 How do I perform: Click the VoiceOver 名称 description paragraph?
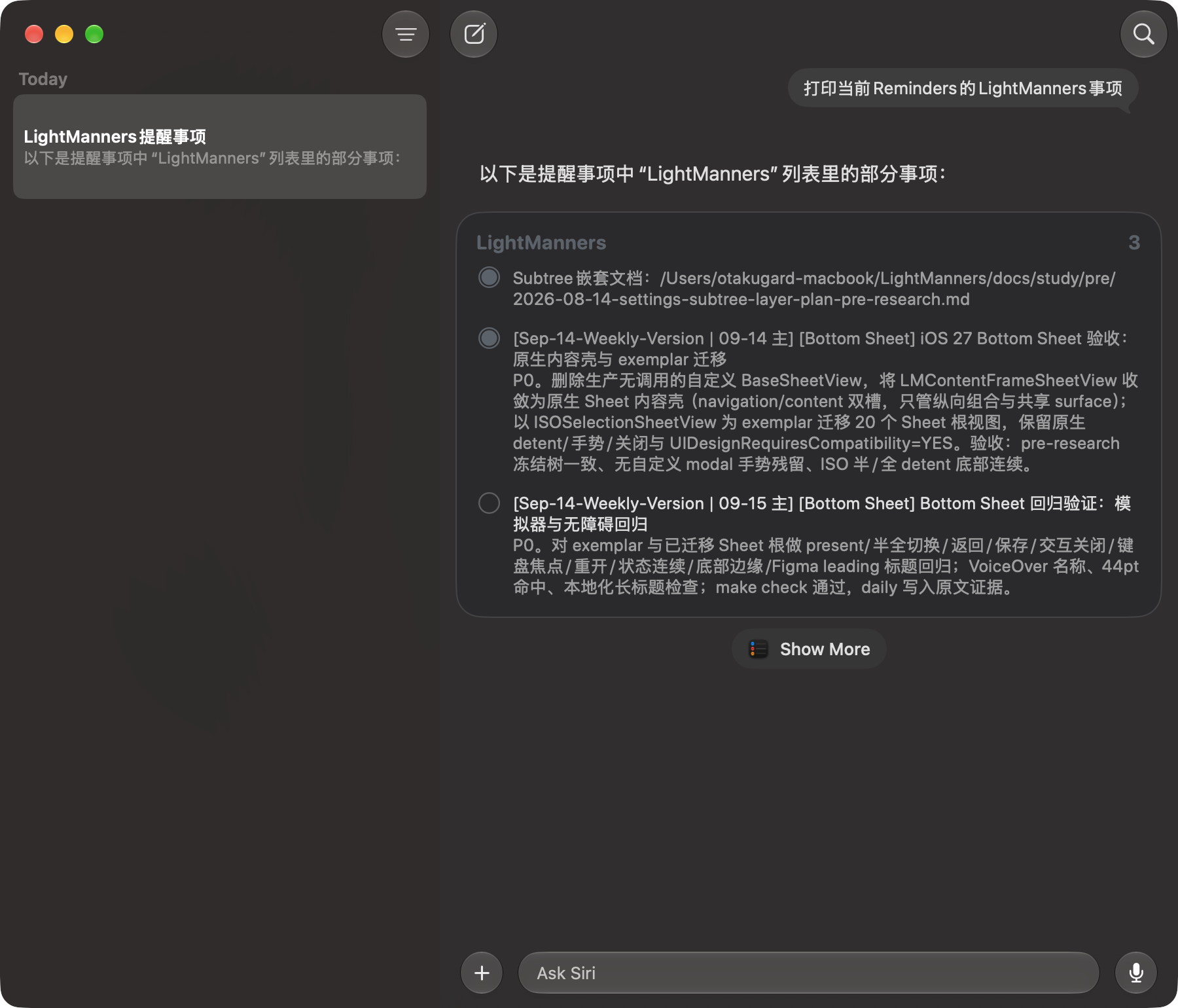click(826, 566)
